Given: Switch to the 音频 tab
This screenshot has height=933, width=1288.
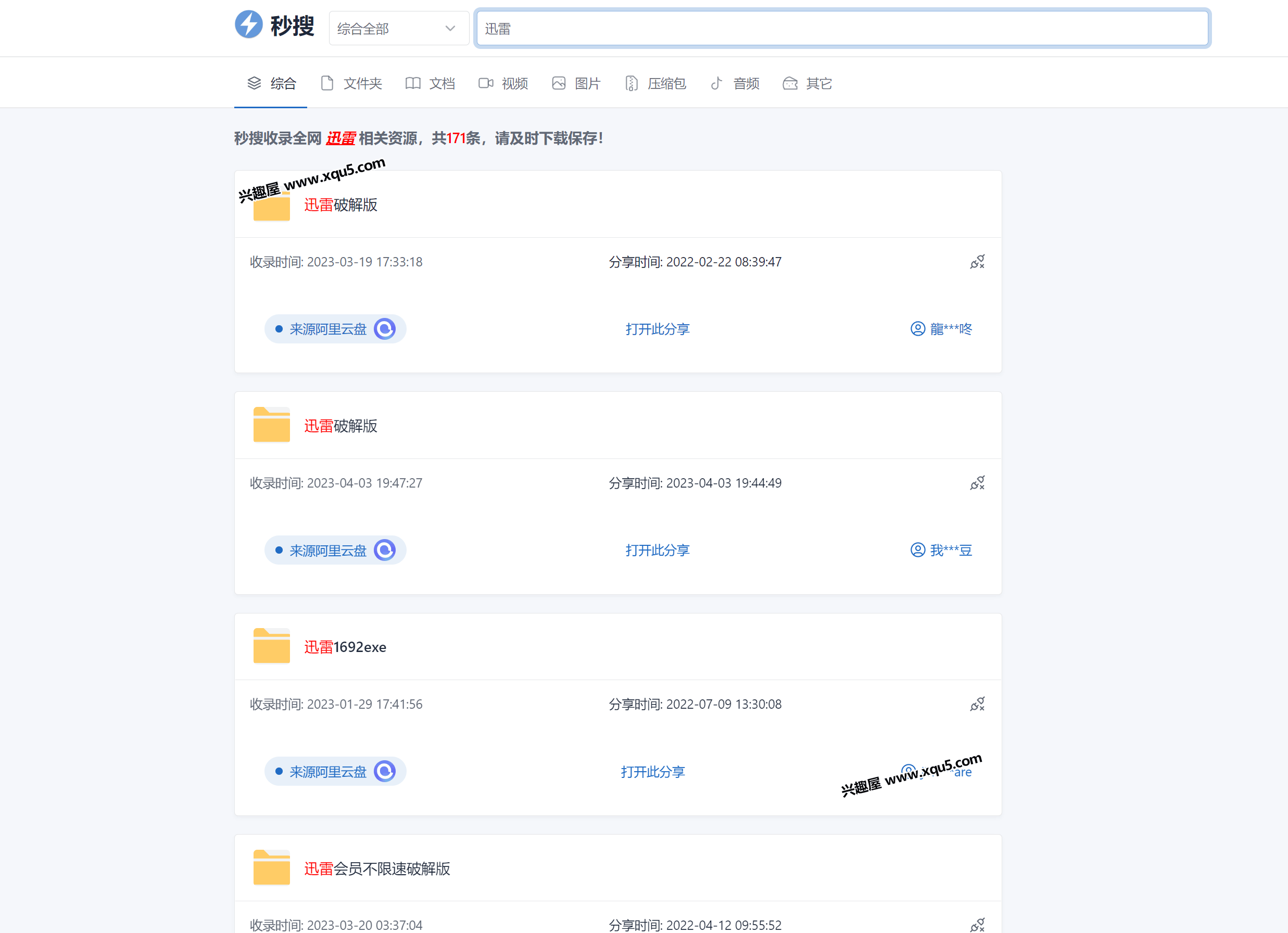Looking at the screenshot, I should [x=734, y=83].
